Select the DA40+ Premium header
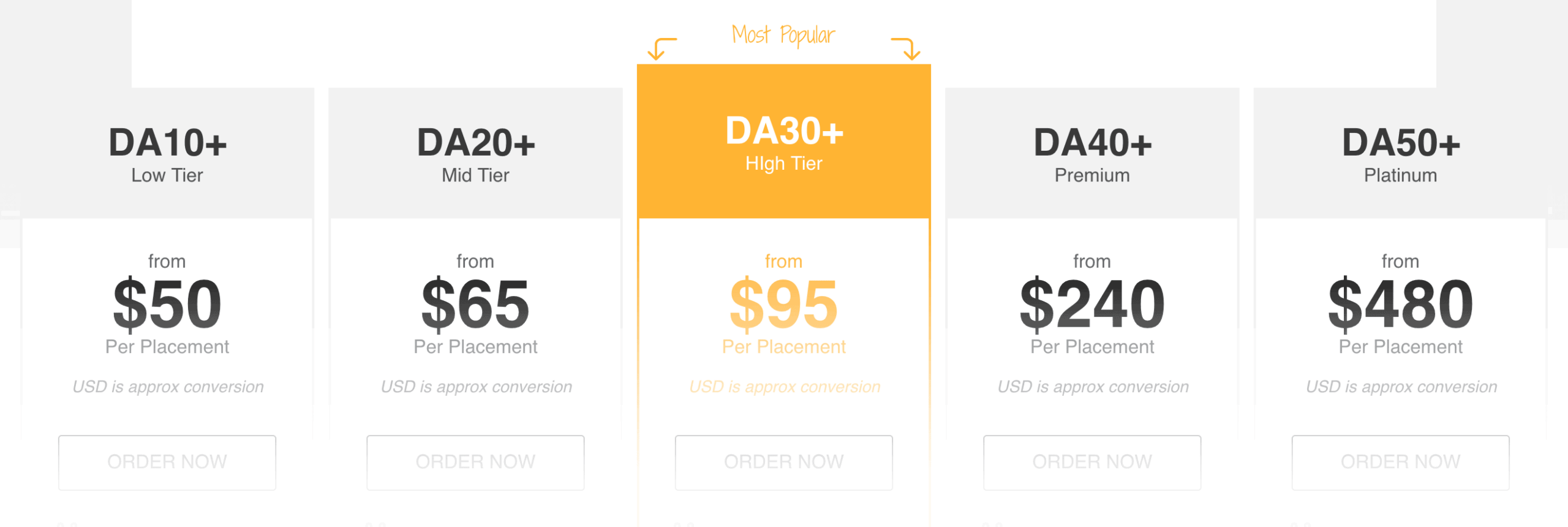This screenshot has width=1568, height=527. pos(1092,153)
